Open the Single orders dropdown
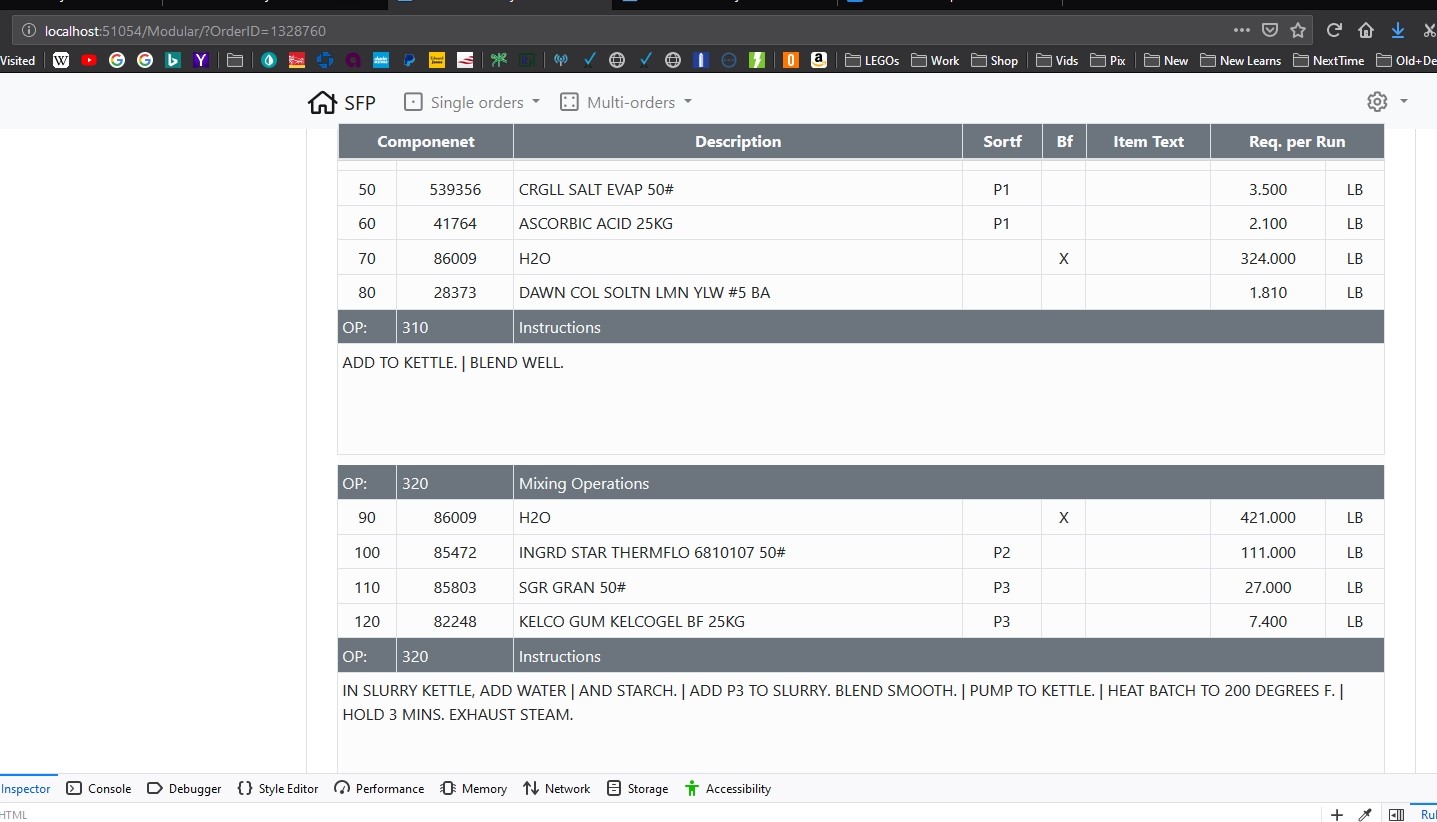 click(472, 102)
